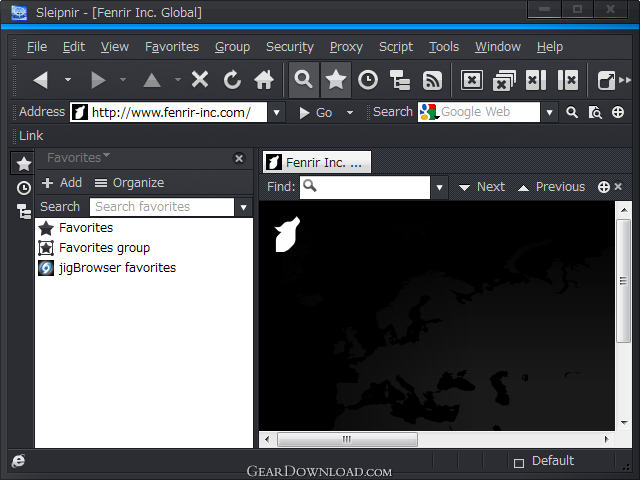The height and width of the screenshot is (480, 640).
Task: Go back with the Back arrow button
Action: coord(40,80)
